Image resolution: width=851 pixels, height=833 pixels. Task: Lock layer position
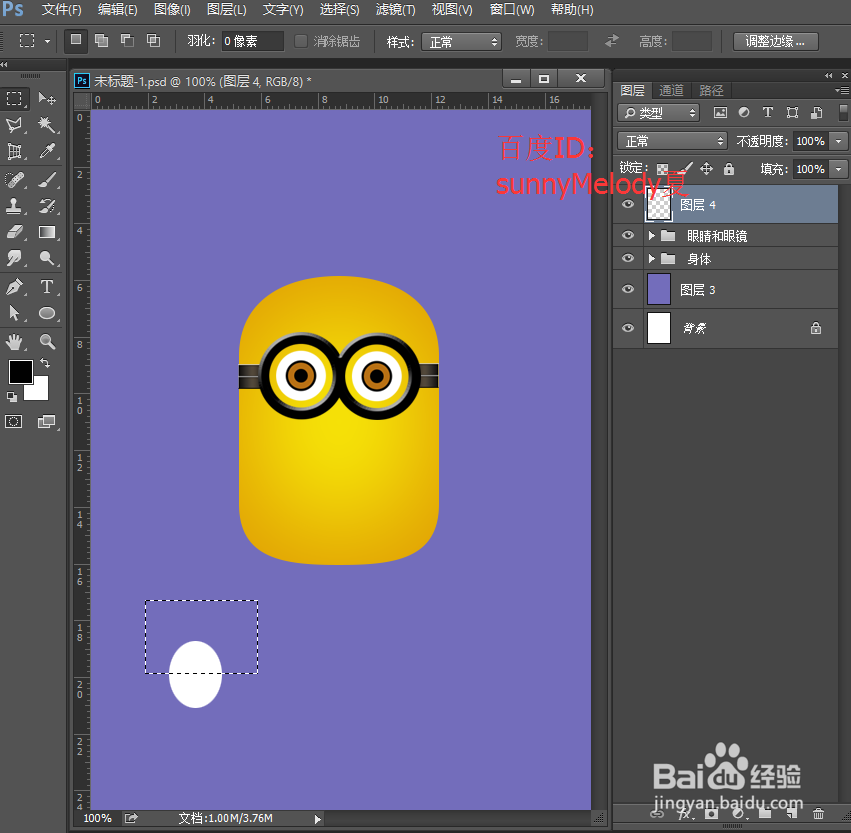(706, 169)
